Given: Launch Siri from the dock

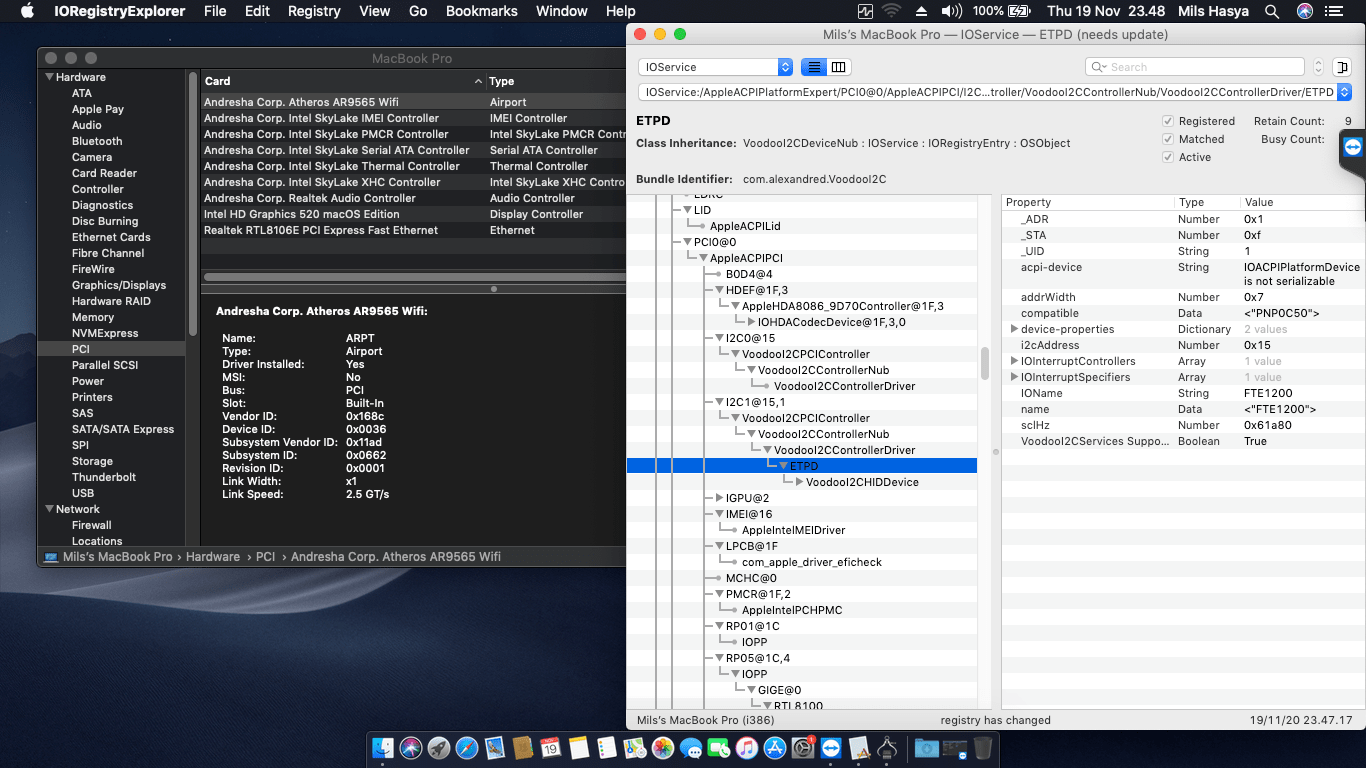Looking at the screenshot, I should 411,747.
